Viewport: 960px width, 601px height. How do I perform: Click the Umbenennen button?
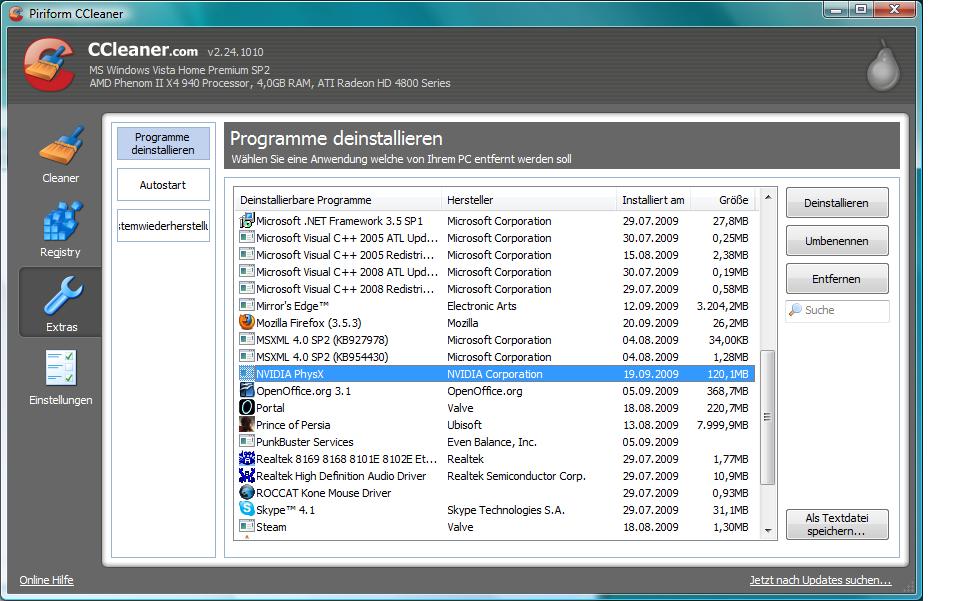tap(836, 241)
